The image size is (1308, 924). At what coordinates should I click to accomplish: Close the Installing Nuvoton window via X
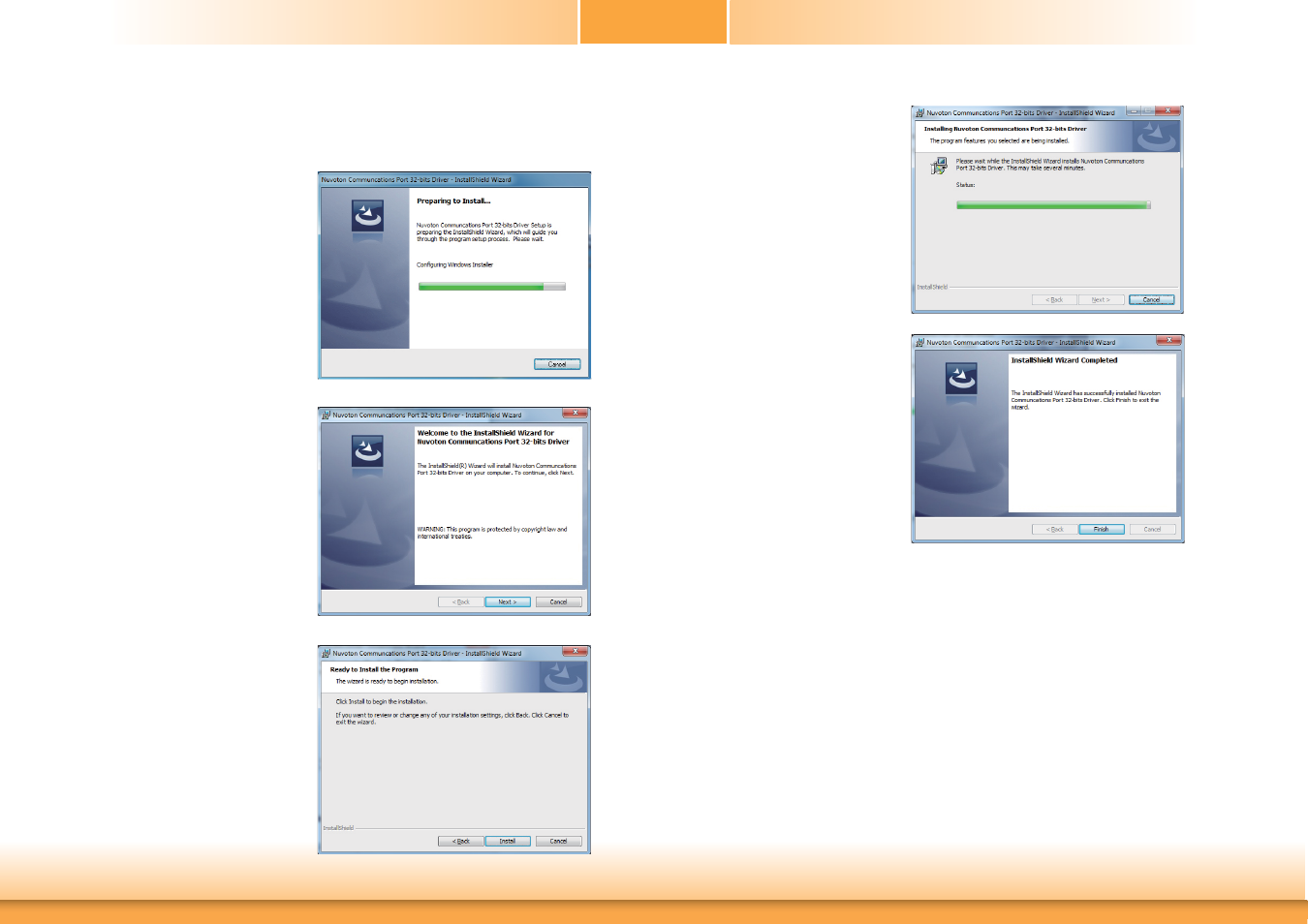coord(1168,111)
